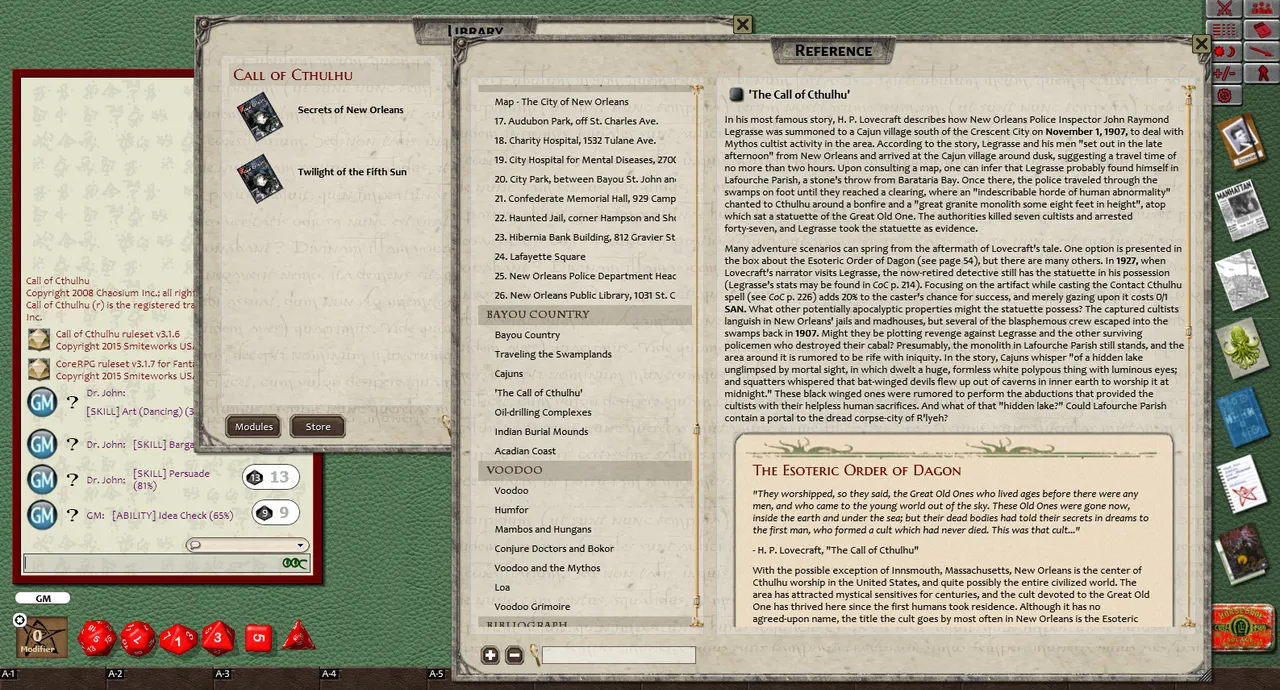Screen dimensions: 1280x690
Task: Open the 'Loa' entry
Action: [502, 587]
